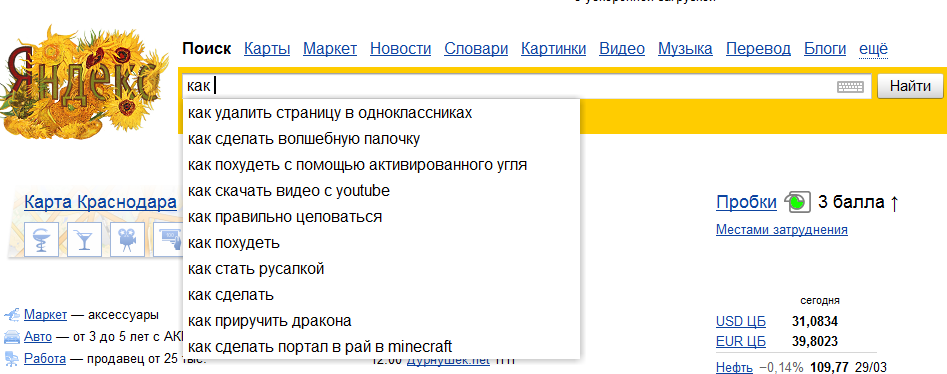
Task: Open the Авто link in services list
Action: click(x=39, y=337)
